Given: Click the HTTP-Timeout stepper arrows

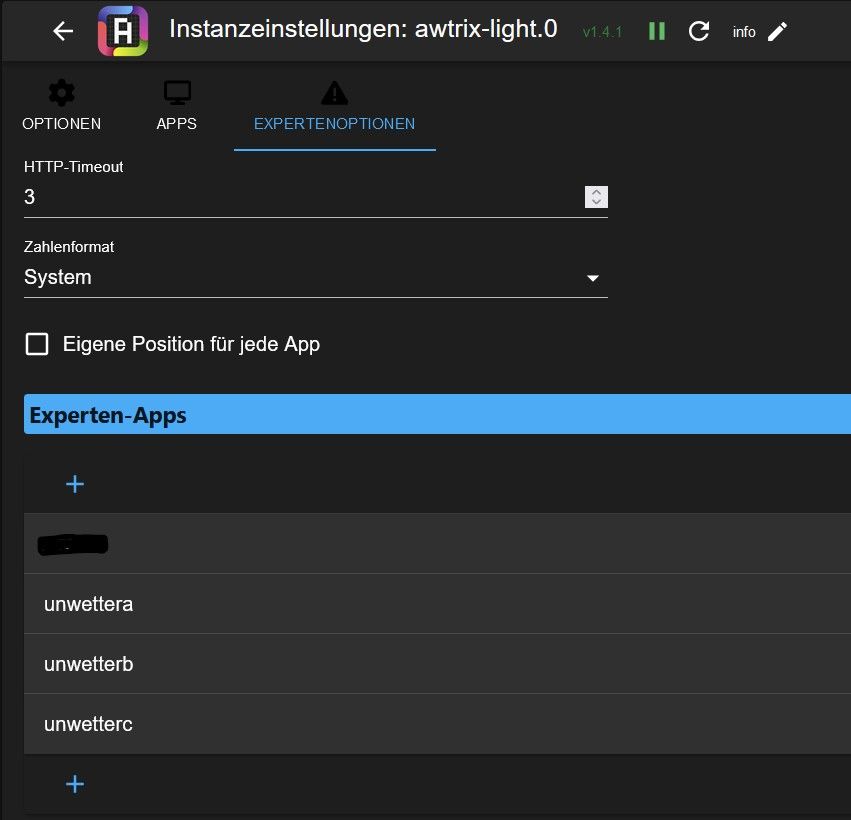Looking at the screenshot, I should pos(596,197).
